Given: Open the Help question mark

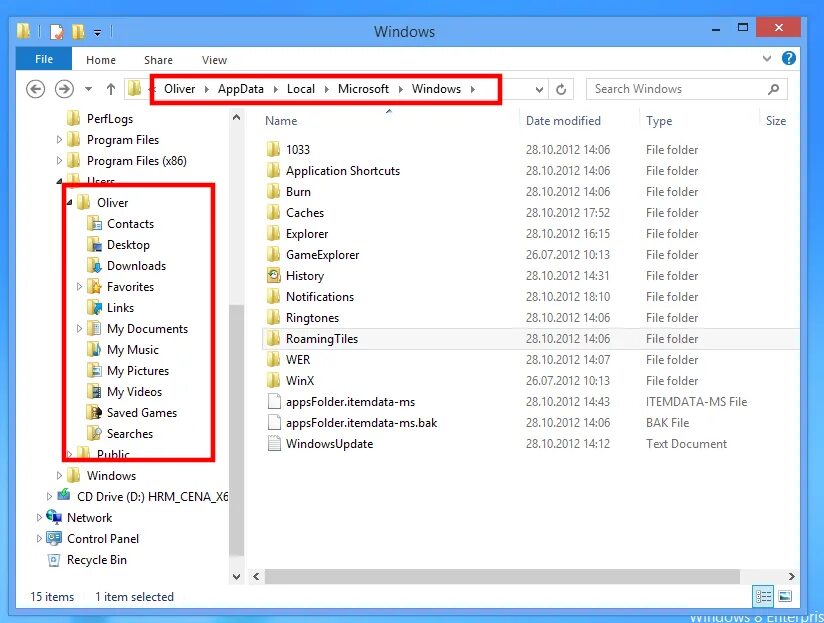Looking at the screenshot, I should (788, 58).
